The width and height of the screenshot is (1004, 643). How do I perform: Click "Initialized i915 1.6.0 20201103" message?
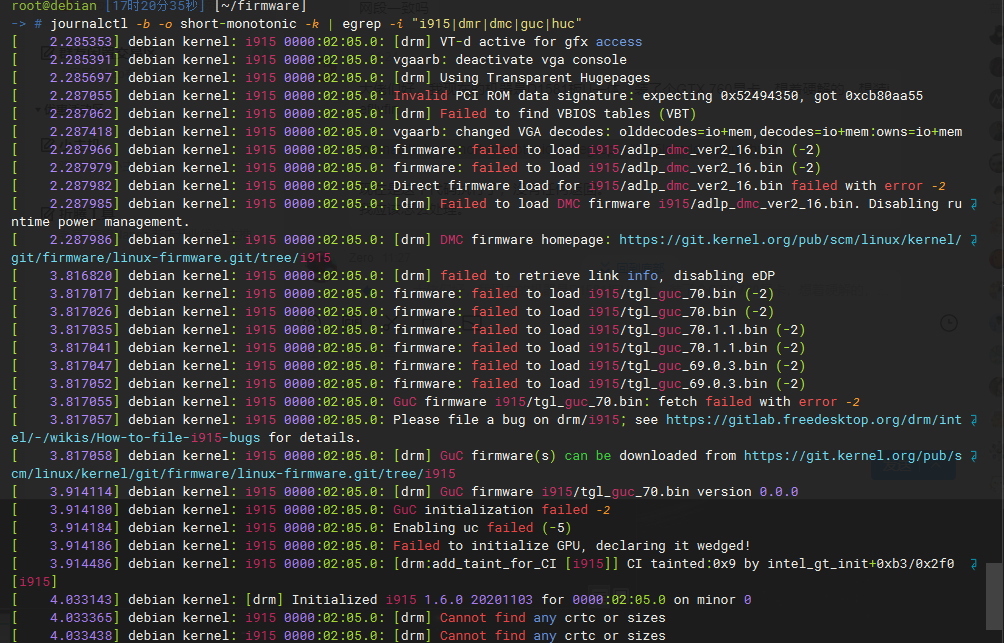412,599
